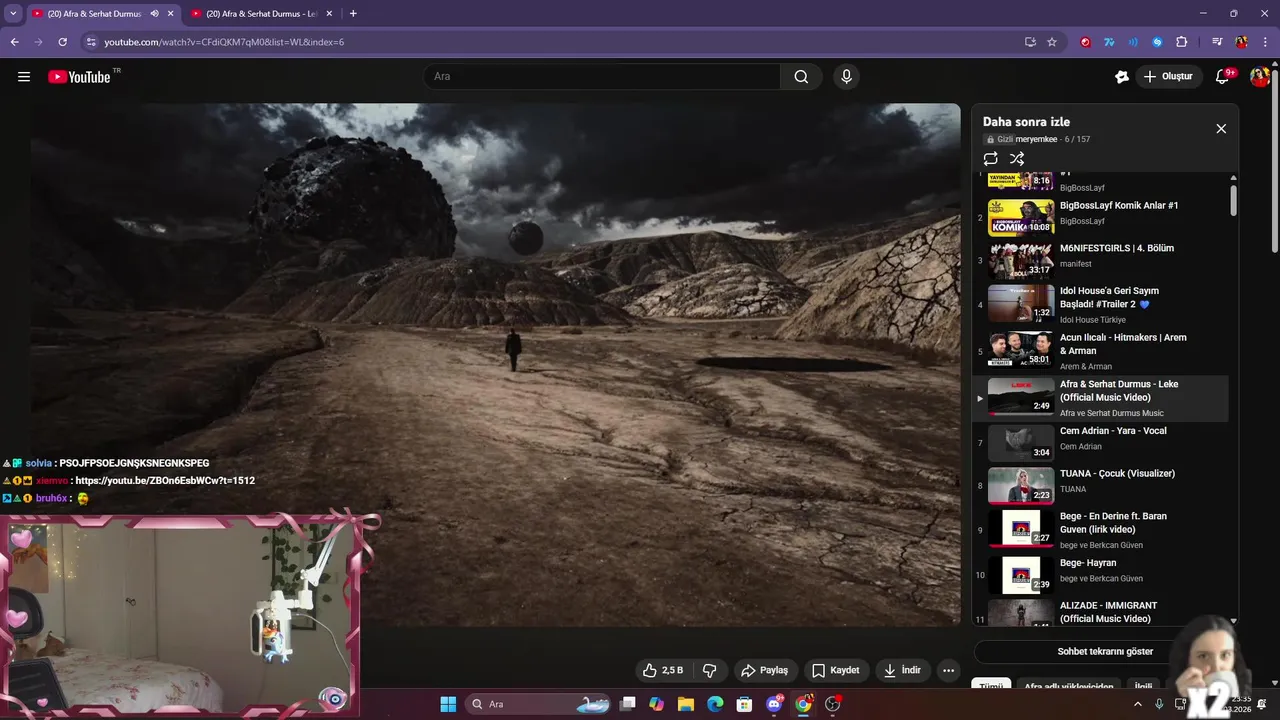Image resolution: width=1280 pixels, height=720 pixels.
Task: Open the tab search dropdown arrow
Action: coord(13,14)
